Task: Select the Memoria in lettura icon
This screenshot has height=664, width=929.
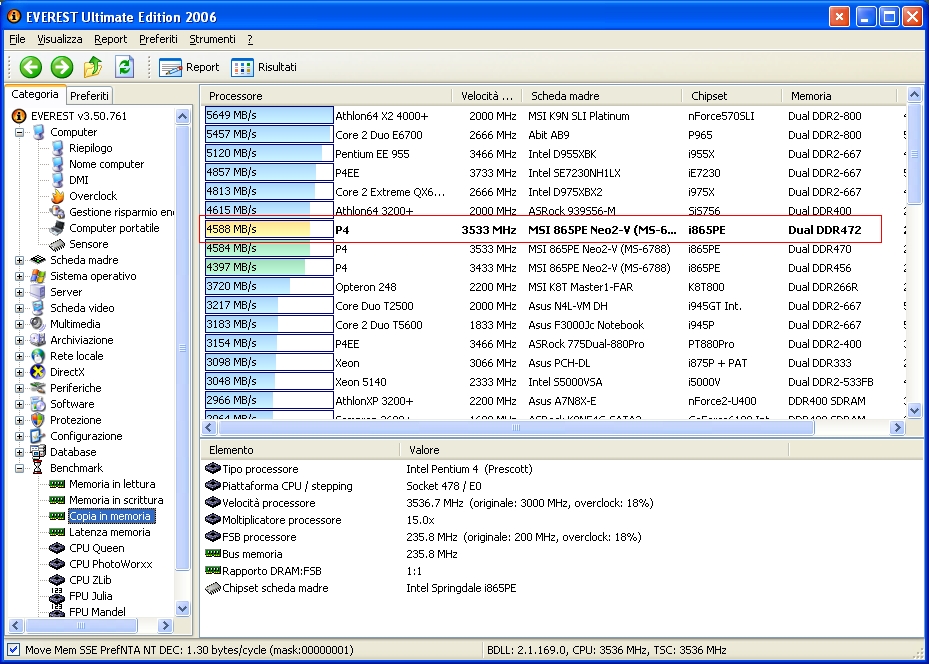Action: [57, 484]
